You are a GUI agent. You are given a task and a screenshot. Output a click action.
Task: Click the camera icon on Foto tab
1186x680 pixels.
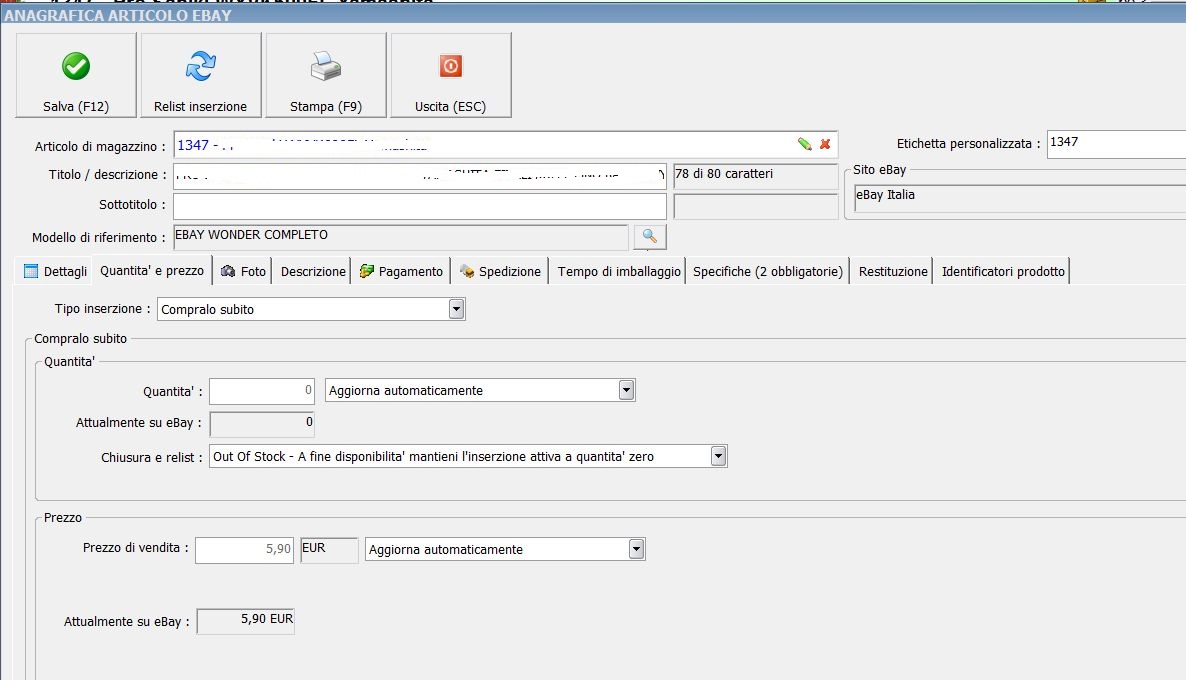228,271
